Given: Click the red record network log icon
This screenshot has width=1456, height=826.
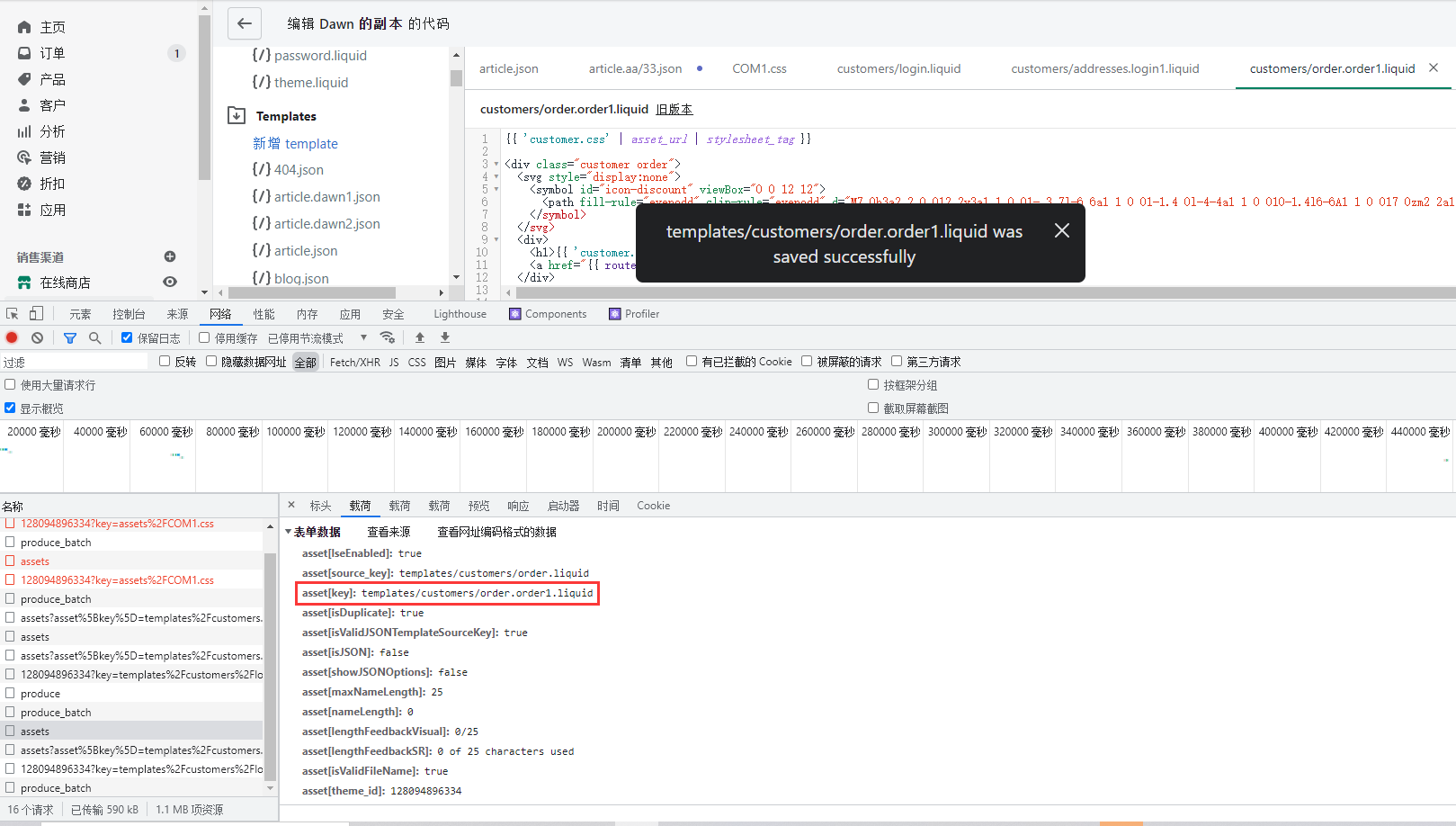Looking at the screenshot, I should [12, 337].
